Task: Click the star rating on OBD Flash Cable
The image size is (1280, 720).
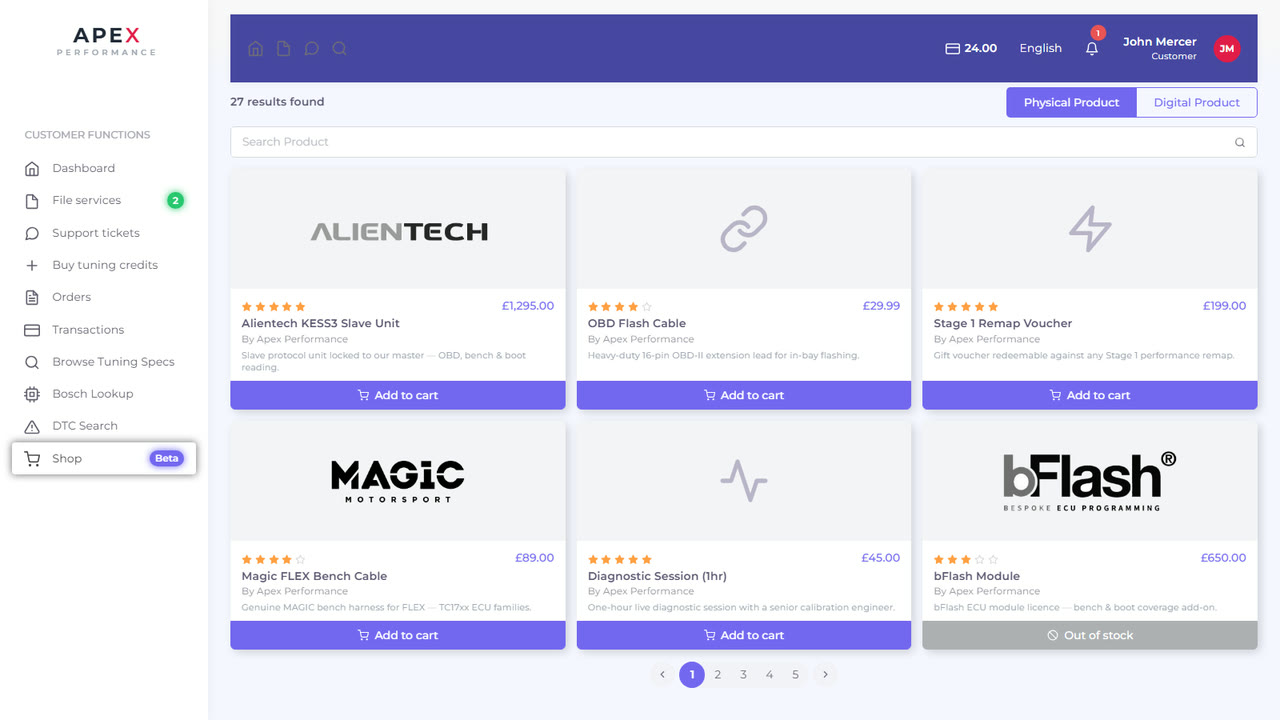Action: [620, 307]
